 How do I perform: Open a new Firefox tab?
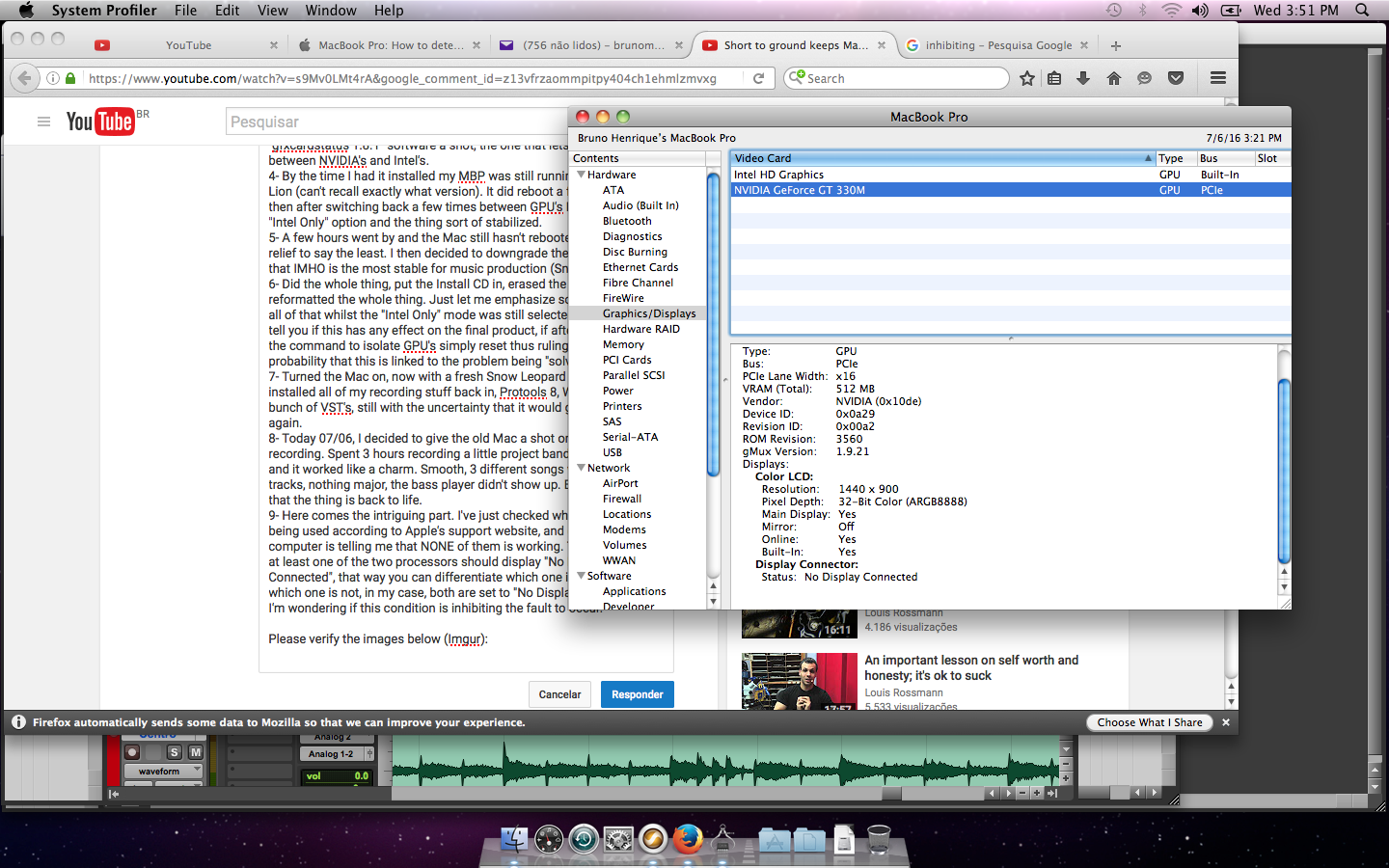tap(1116, 45)
